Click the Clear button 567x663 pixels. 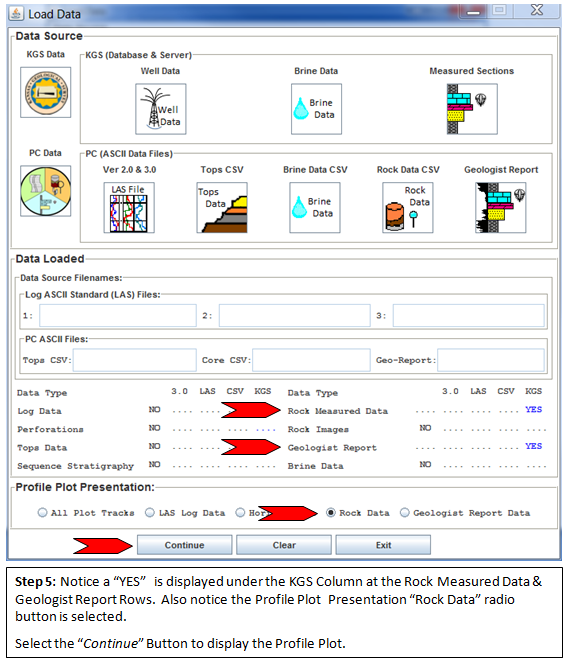[x=284, y=545]
